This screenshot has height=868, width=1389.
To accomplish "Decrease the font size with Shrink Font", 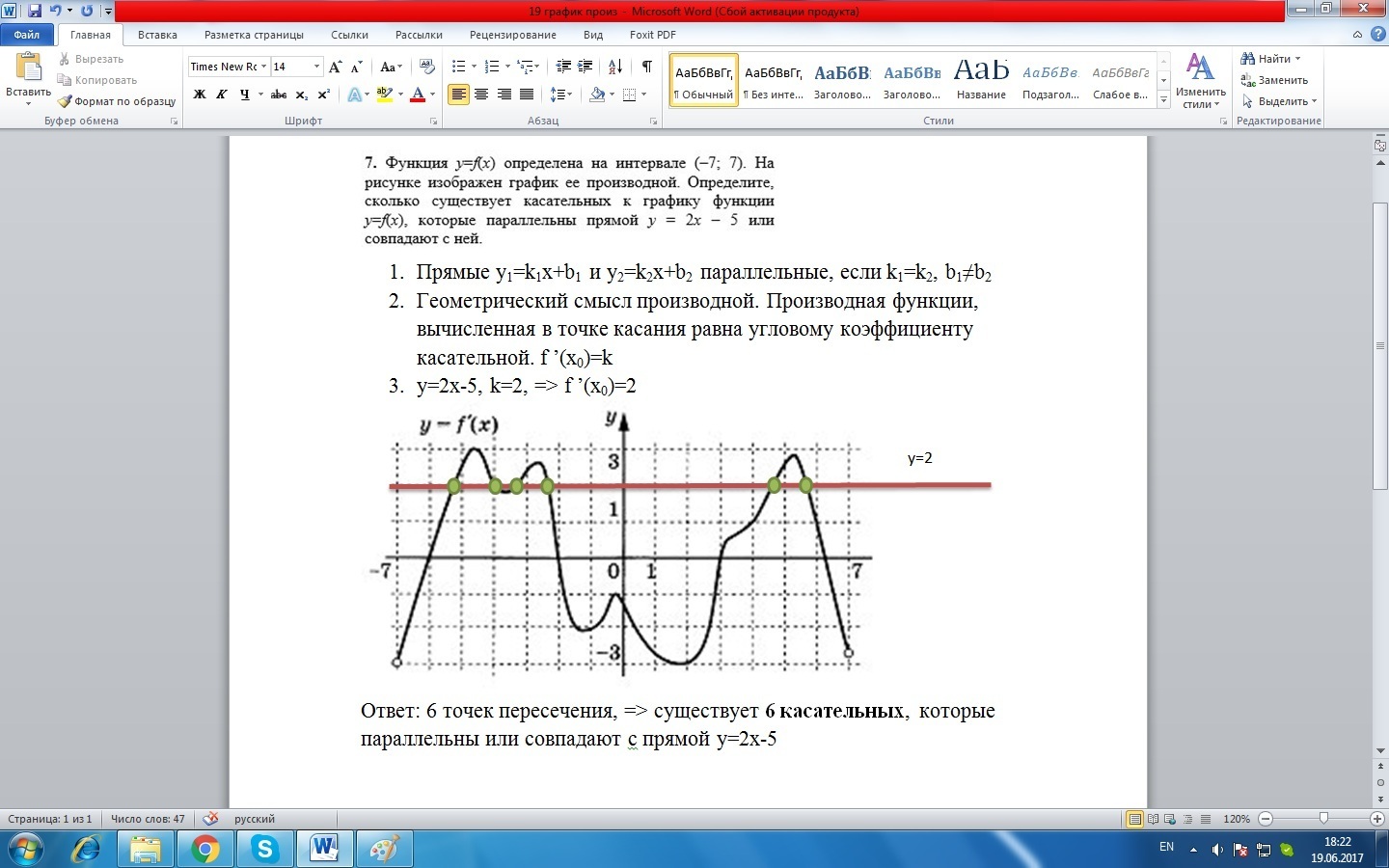I will pos(356,67).
